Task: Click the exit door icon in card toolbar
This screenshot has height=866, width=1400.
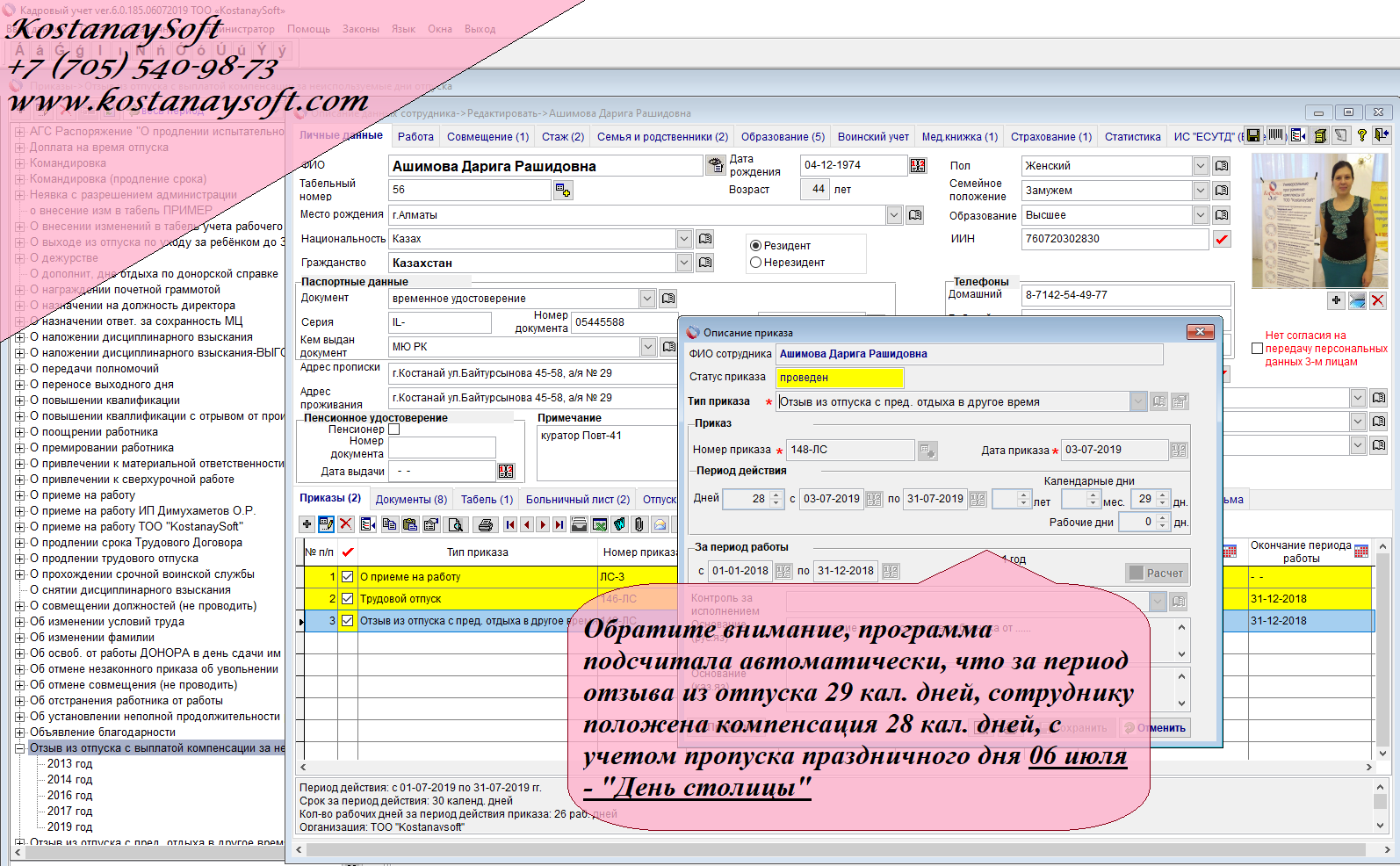Action: click(x=1382, y=135)
